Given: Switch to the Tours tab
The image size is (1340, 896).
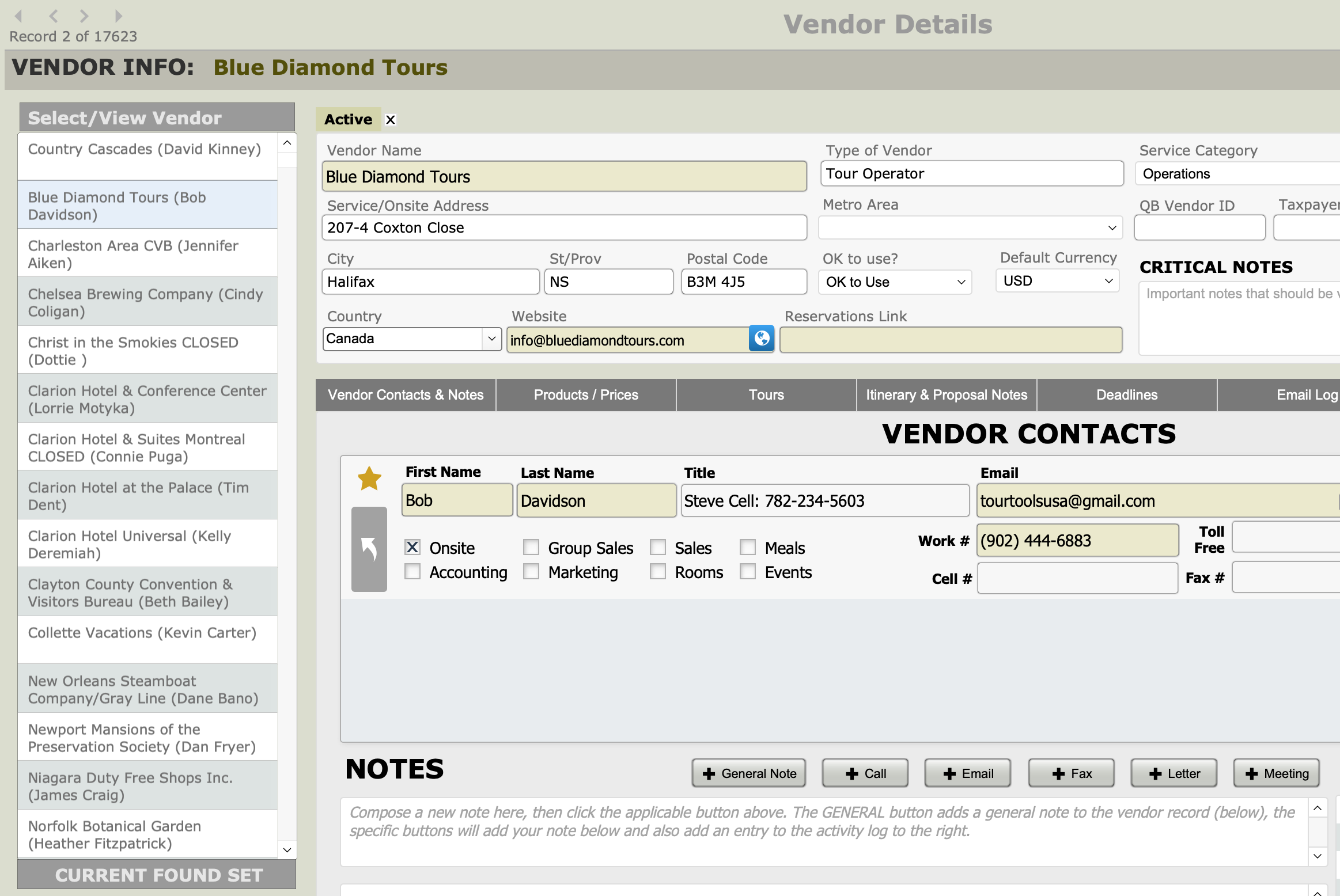Looking at the screenshot, I should 766,394.
